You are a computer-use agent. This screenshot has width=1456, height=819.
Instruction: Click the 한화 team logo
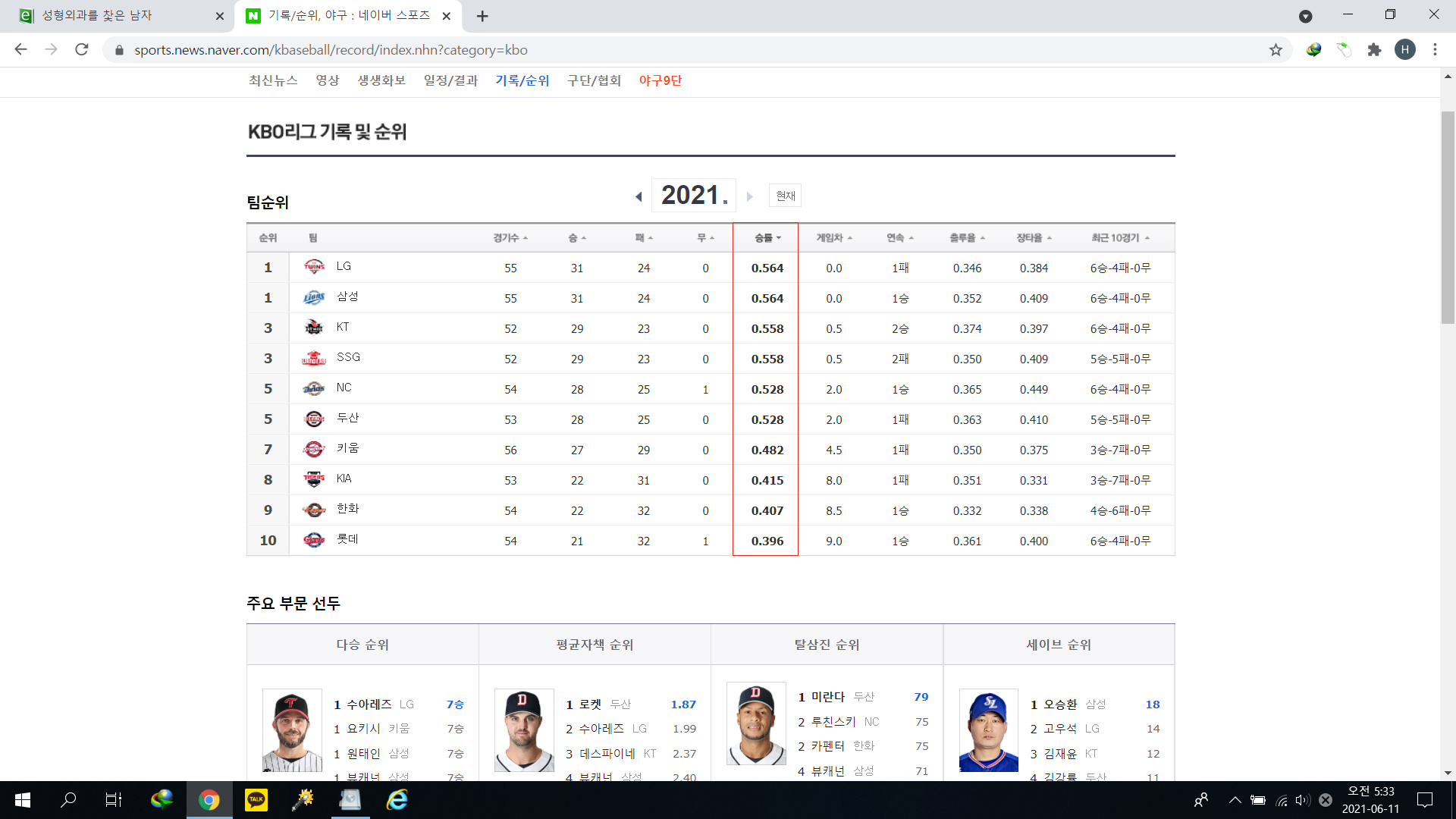click(x=314, y=510)
